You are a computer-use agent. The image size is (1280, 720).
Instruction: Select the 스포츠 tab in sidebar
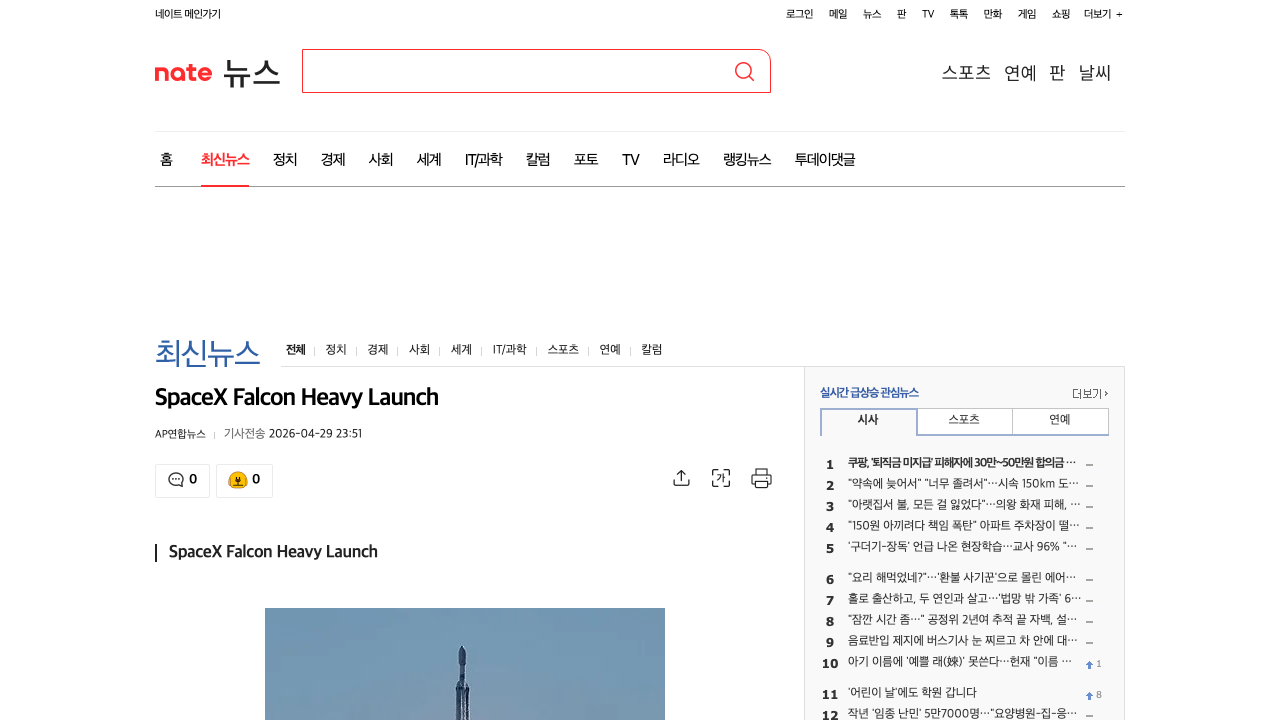click(964, 421)
